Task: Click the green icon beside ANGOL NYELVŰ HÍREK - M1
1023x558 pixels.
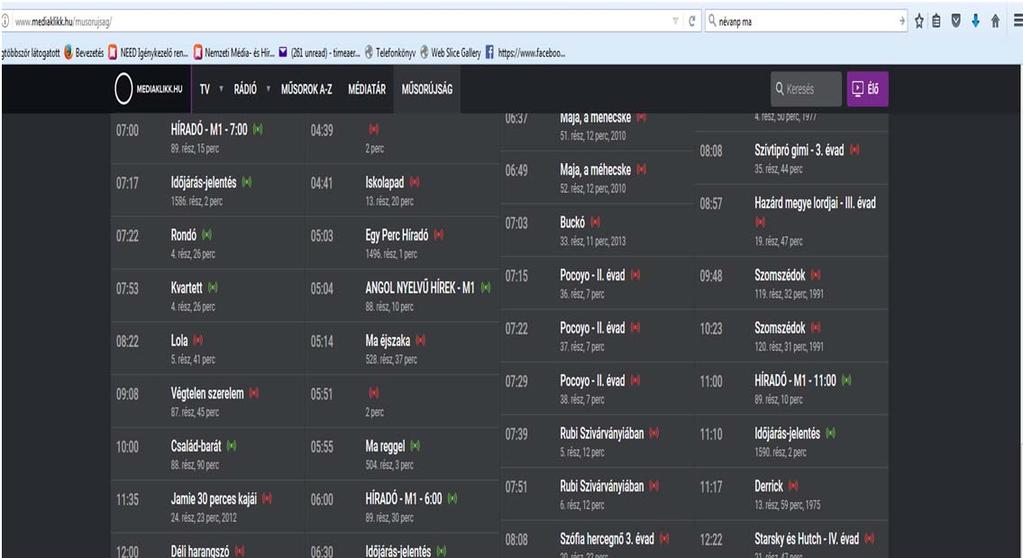Action: click(x=485, y=287)
